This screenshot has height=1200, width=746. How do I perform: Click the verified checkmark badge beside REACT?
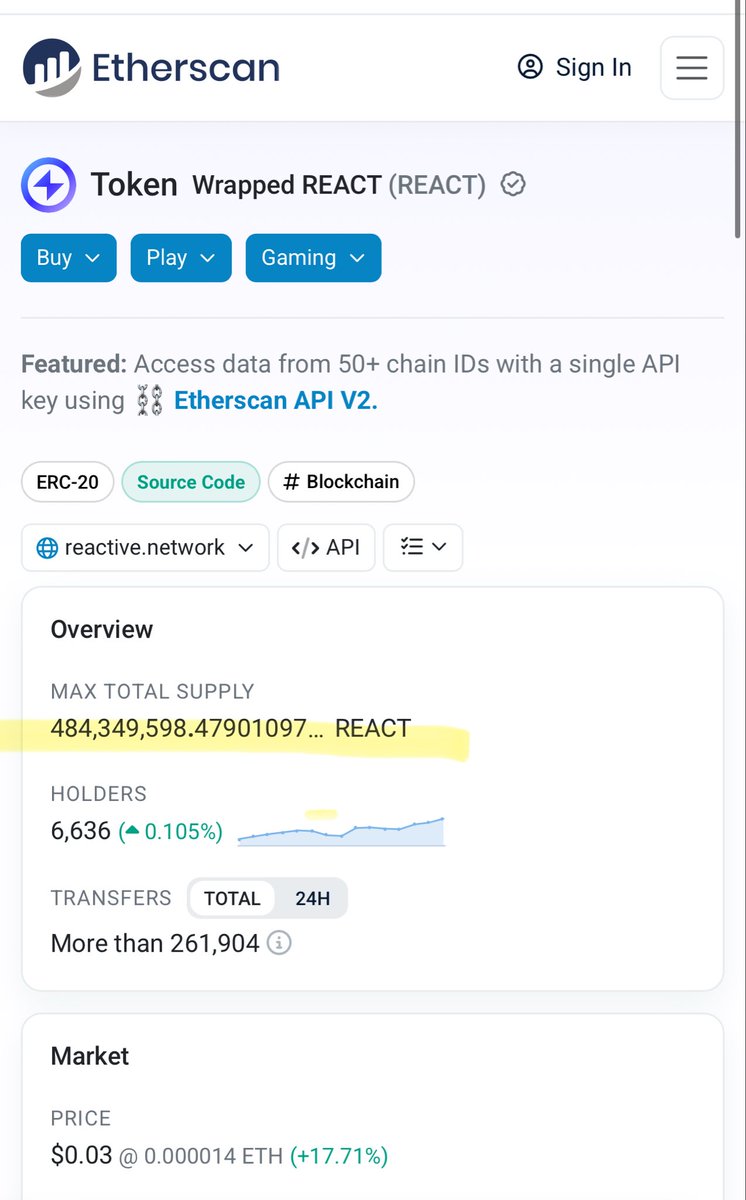(x=513, y=185)
